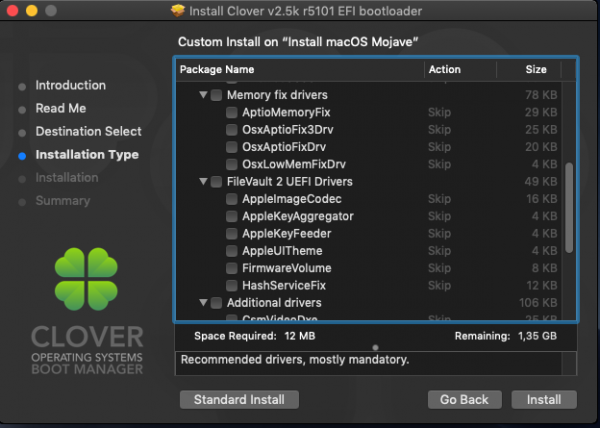Image resolution: width=600 pixels, height=428 pixels.
Task: Select the OsxAptioFix3Drv row label
Action: tap(288, 130)
